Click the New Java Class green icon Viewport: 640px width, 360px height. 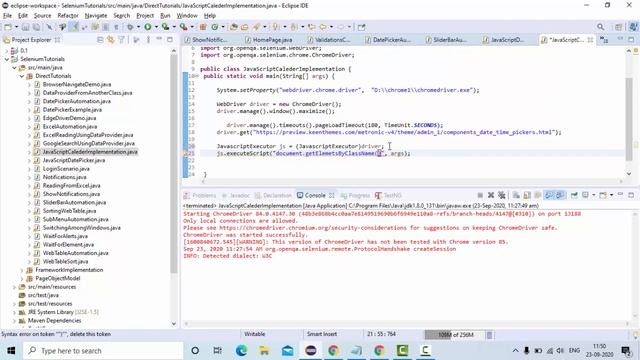point(214,27)
